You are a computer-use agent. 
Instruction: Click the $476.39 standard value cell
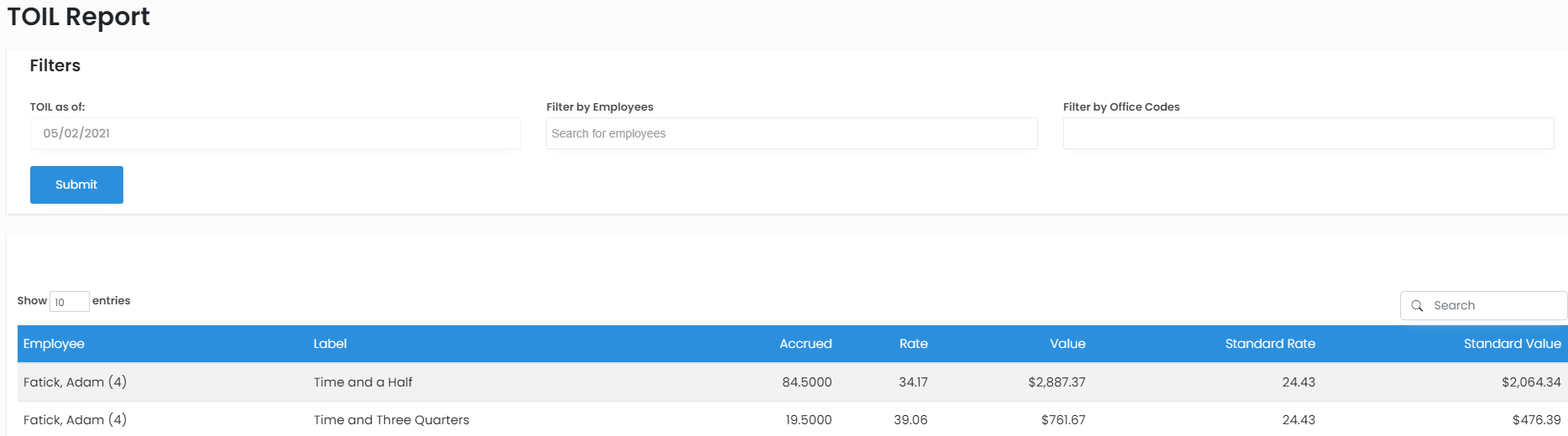click(x=1536, y=420)
